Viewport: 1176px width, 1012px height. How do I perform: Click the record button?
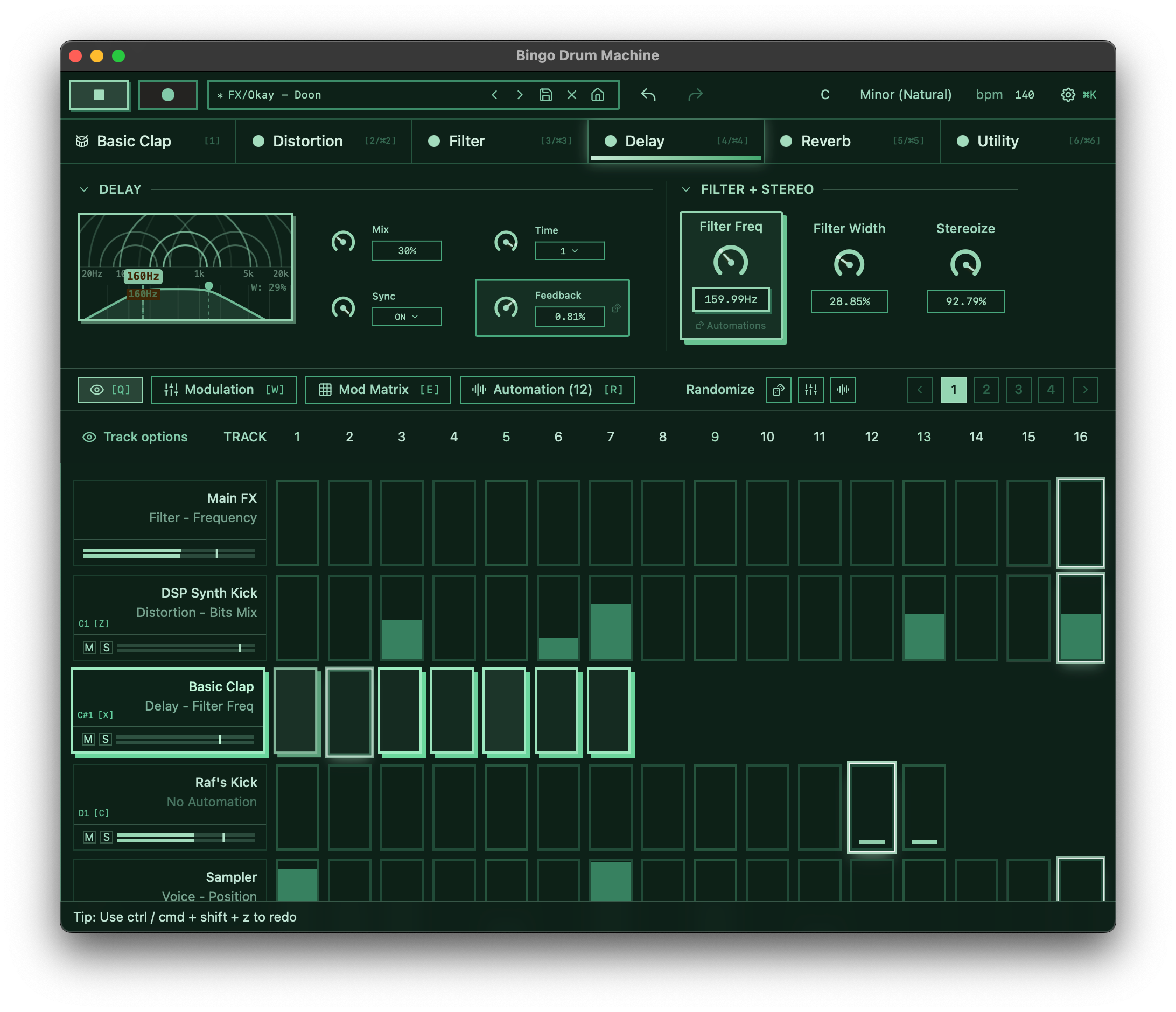click(x=168, y=95)
